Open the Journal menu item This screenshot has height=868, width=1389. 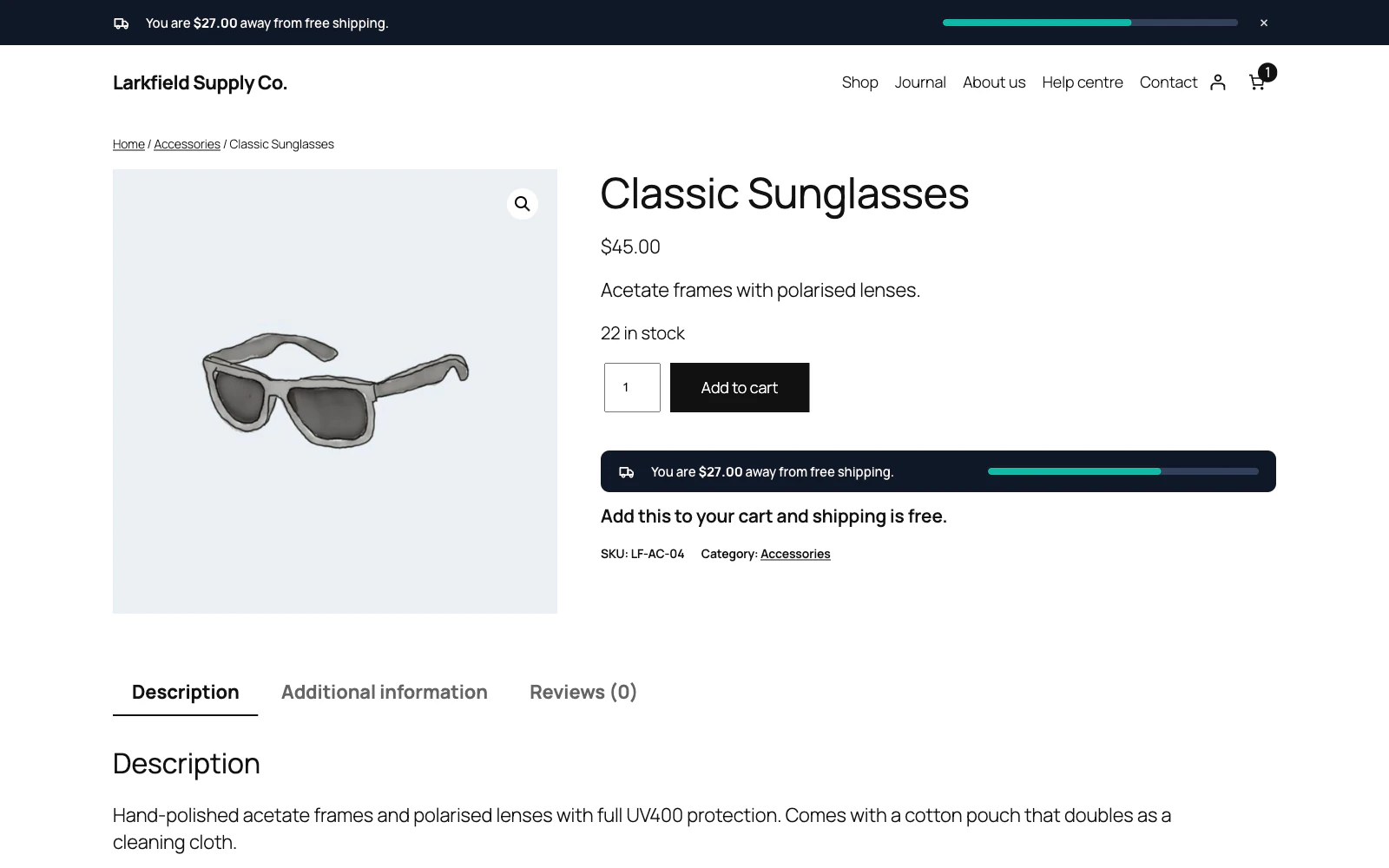click(920, 82)
